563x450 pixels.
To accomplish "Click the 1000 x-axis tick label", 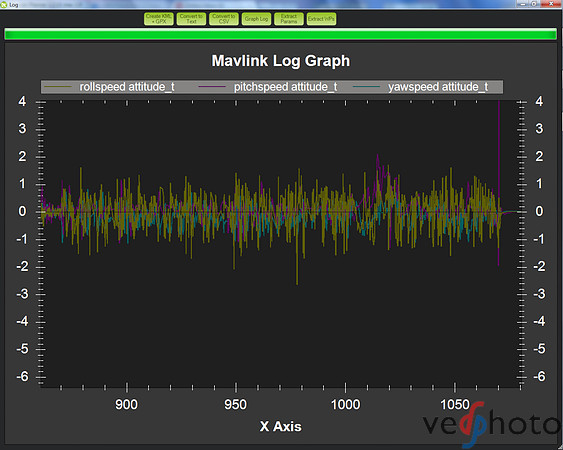I will point(345,405).
